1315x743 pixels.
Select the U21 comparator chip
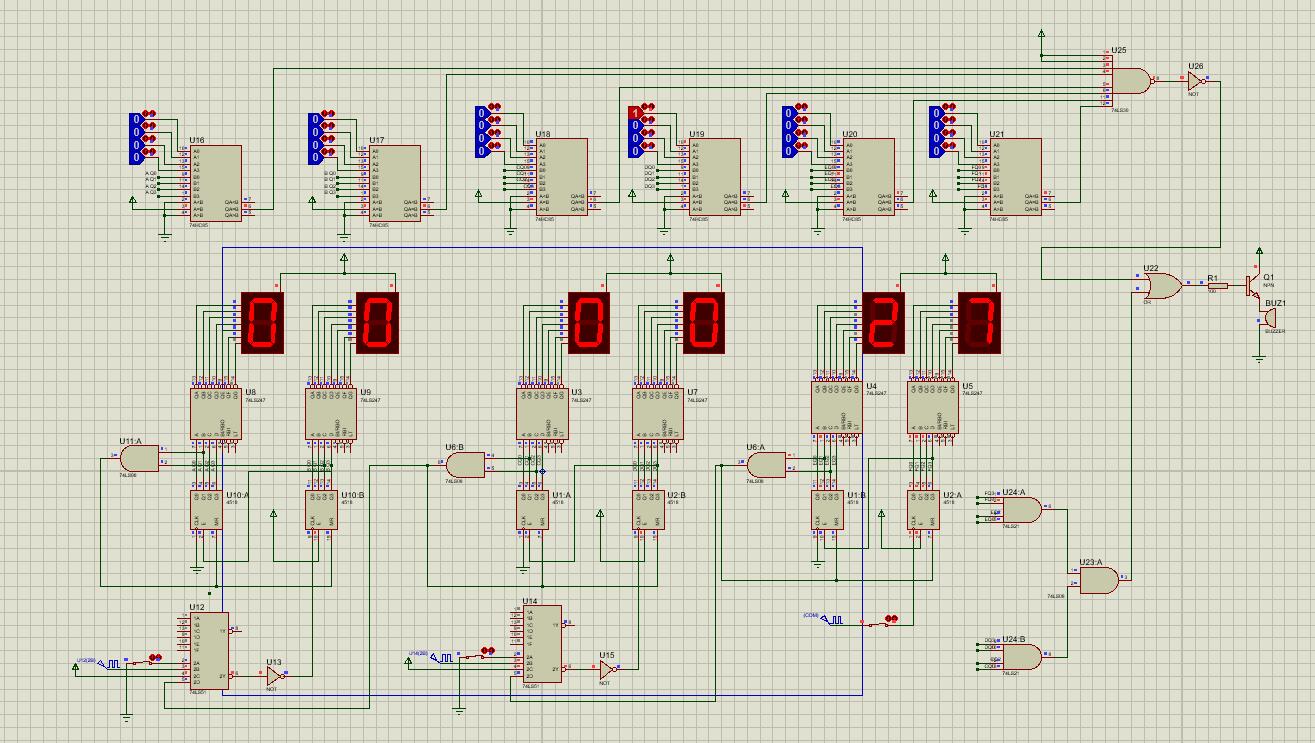pos(1015,176)
